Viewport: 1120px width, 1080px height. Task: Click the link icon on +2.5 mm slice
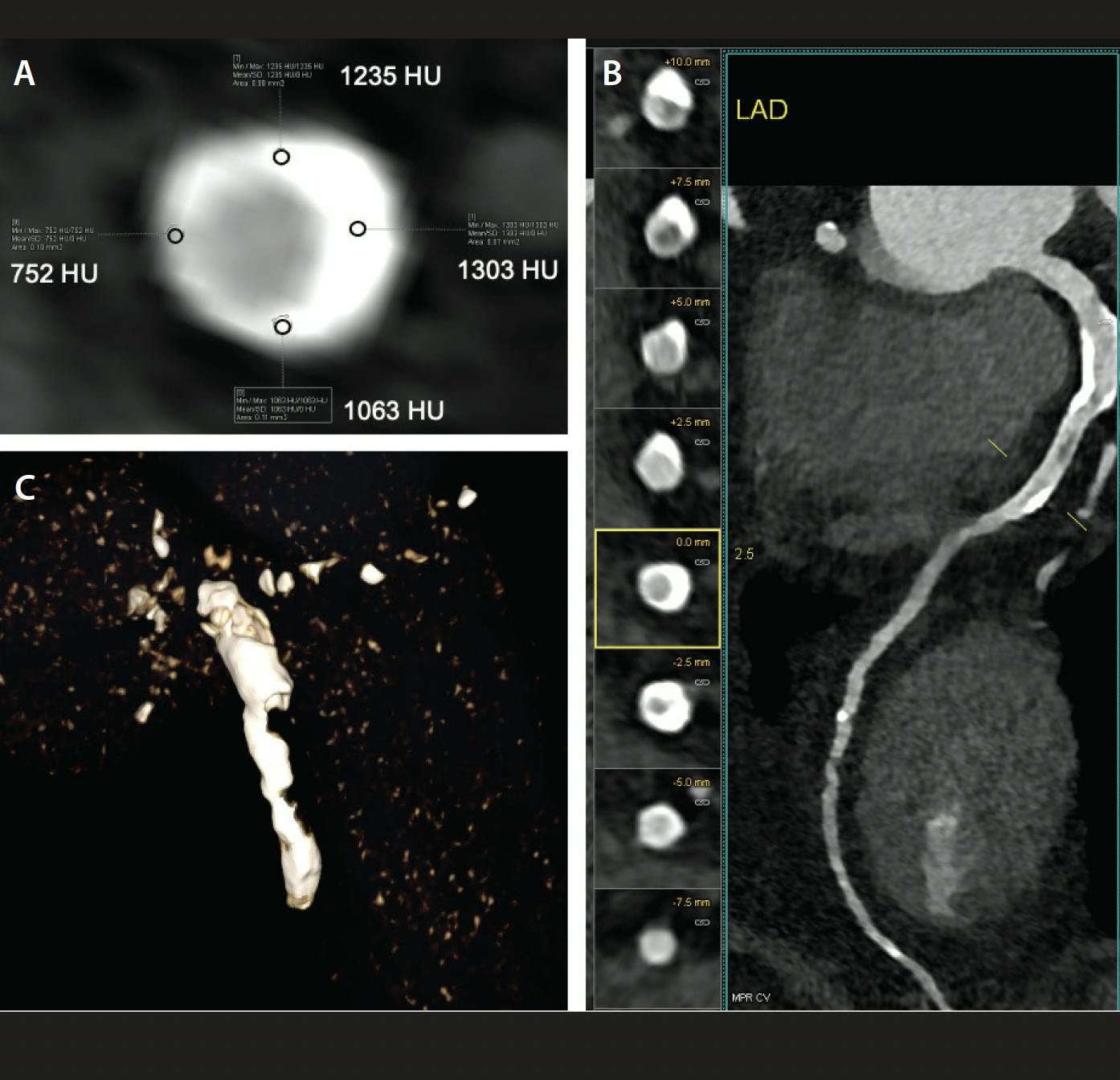702,442
